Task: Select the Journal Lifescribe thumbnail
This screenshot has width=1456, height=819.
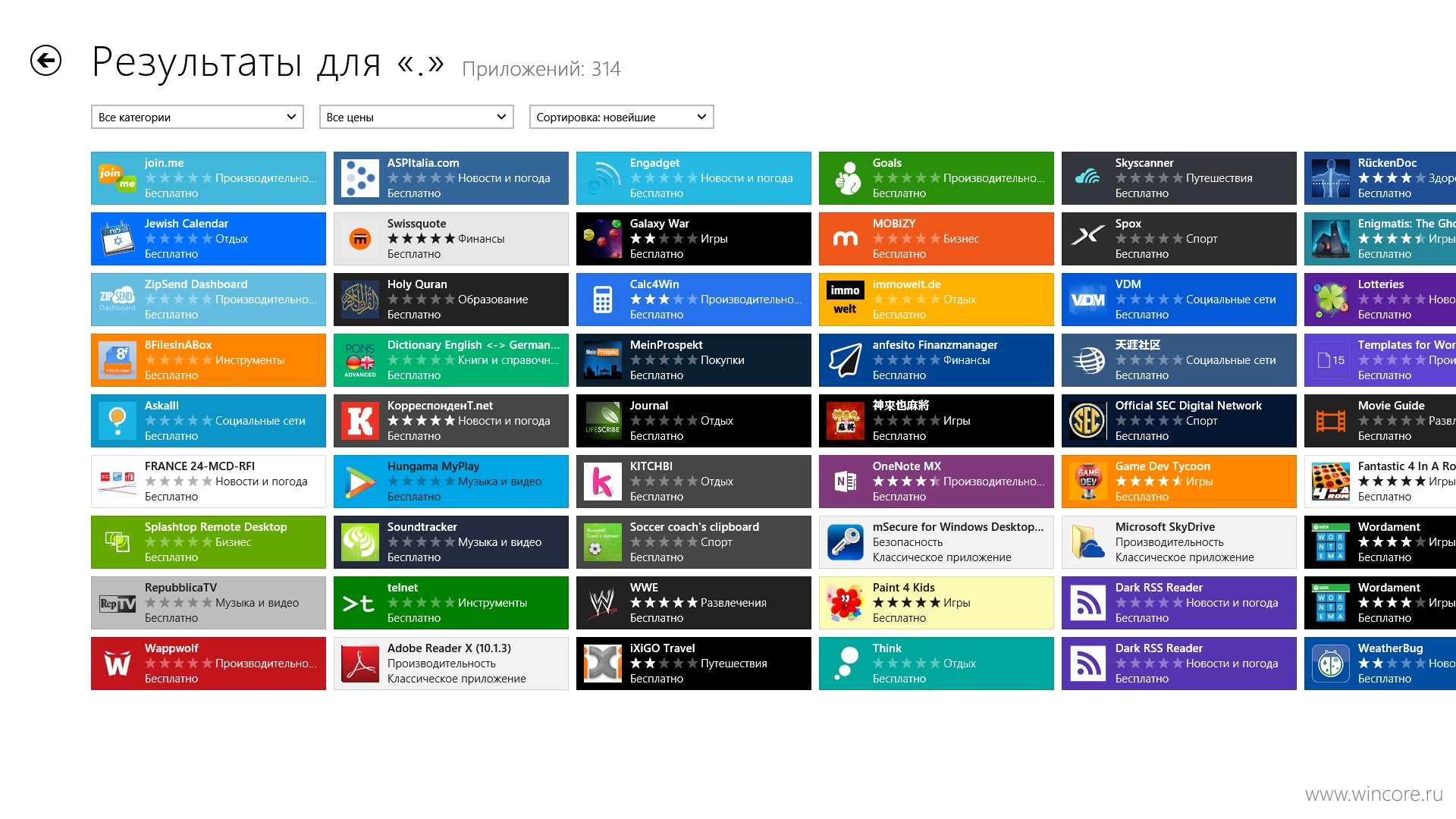Action: tap(603, 421)
